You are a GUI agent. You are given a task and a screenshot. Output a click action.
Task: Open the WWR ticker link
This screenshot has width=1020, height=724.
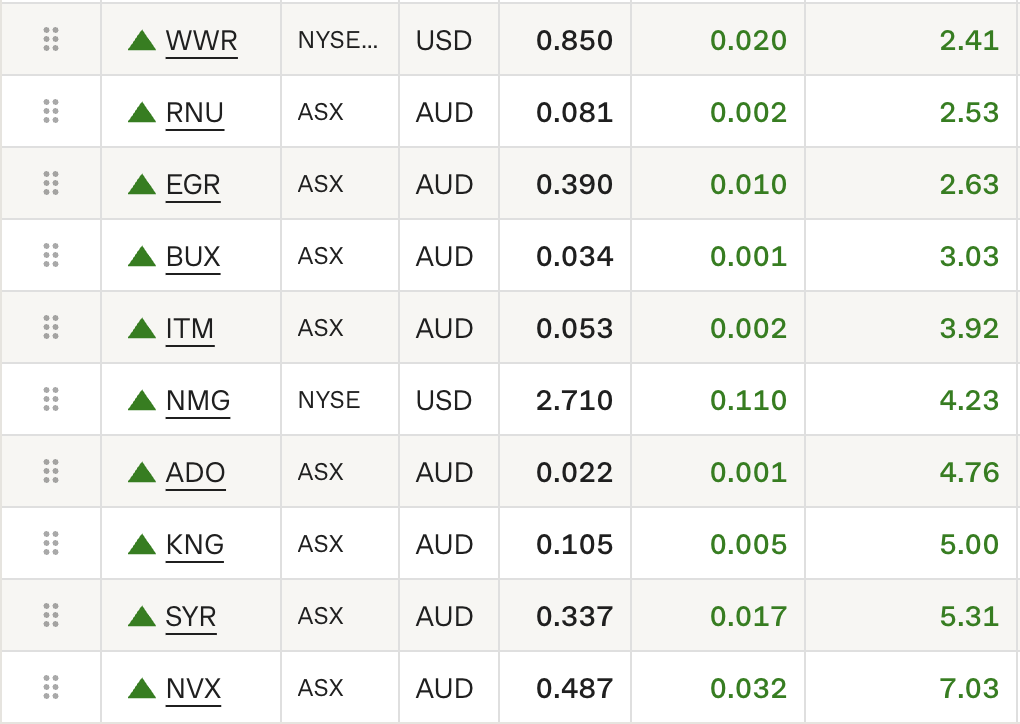[201, 41]
